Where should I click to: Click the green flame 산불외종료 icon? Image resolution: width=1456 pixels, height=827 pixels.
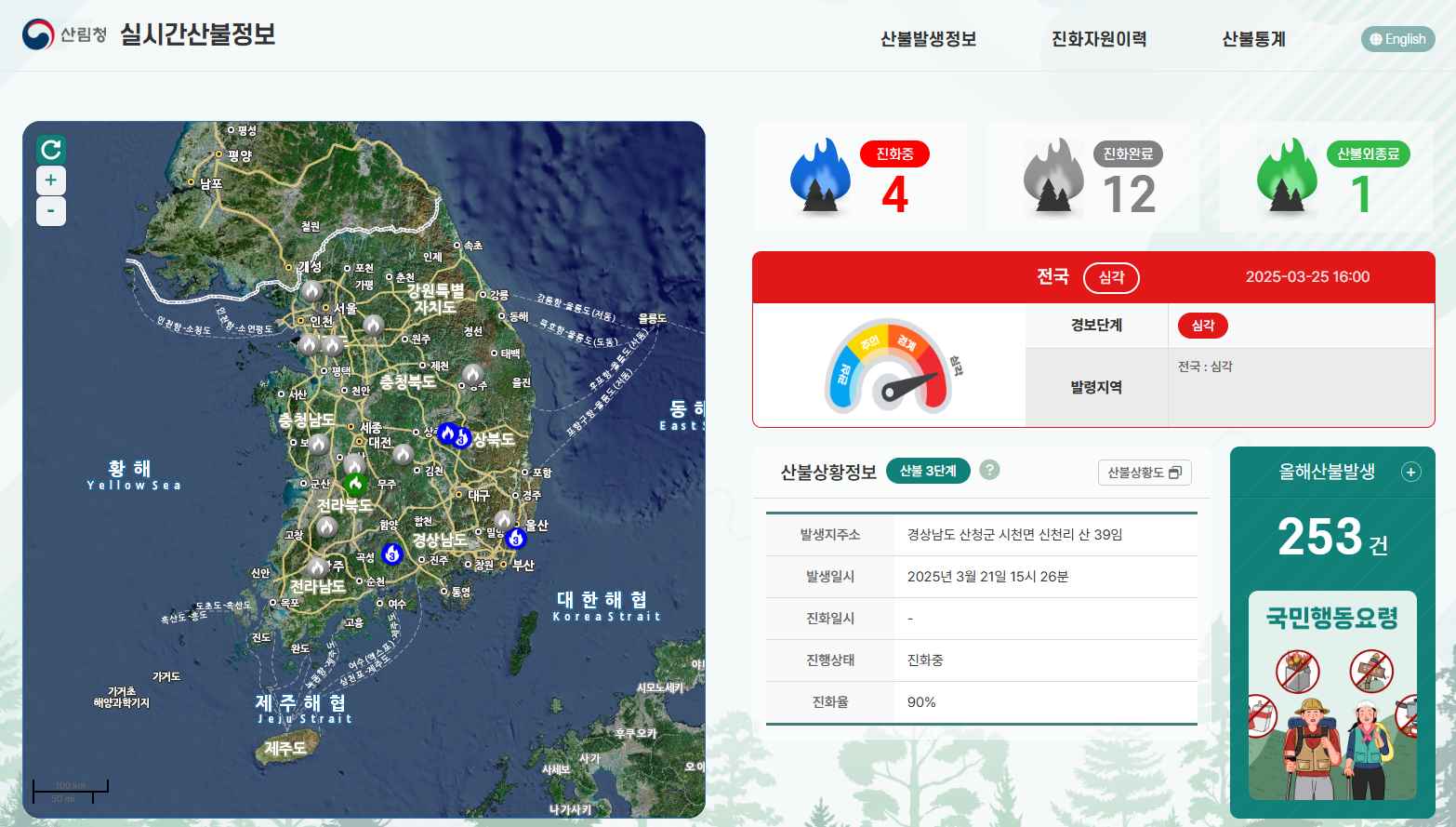1287,176
